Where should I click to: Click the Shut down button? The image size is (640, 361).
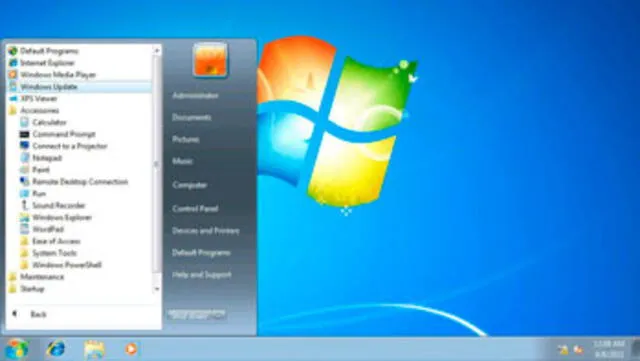197,315
